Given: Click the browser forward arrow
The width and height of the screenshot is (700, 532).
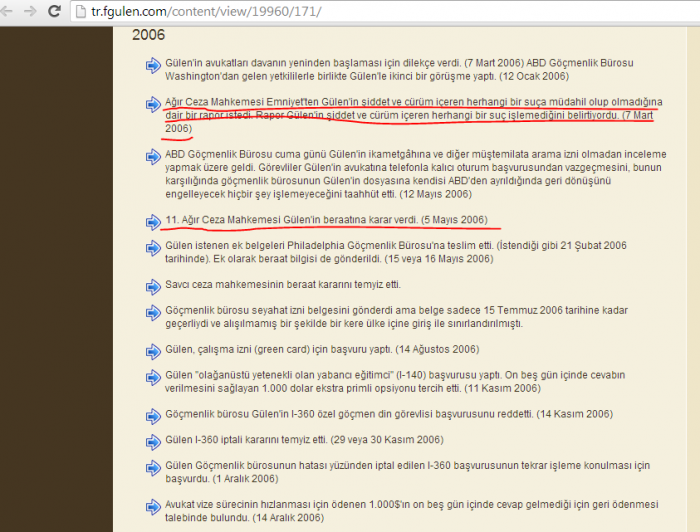Looking at the screenshot, I should point(31,12).
